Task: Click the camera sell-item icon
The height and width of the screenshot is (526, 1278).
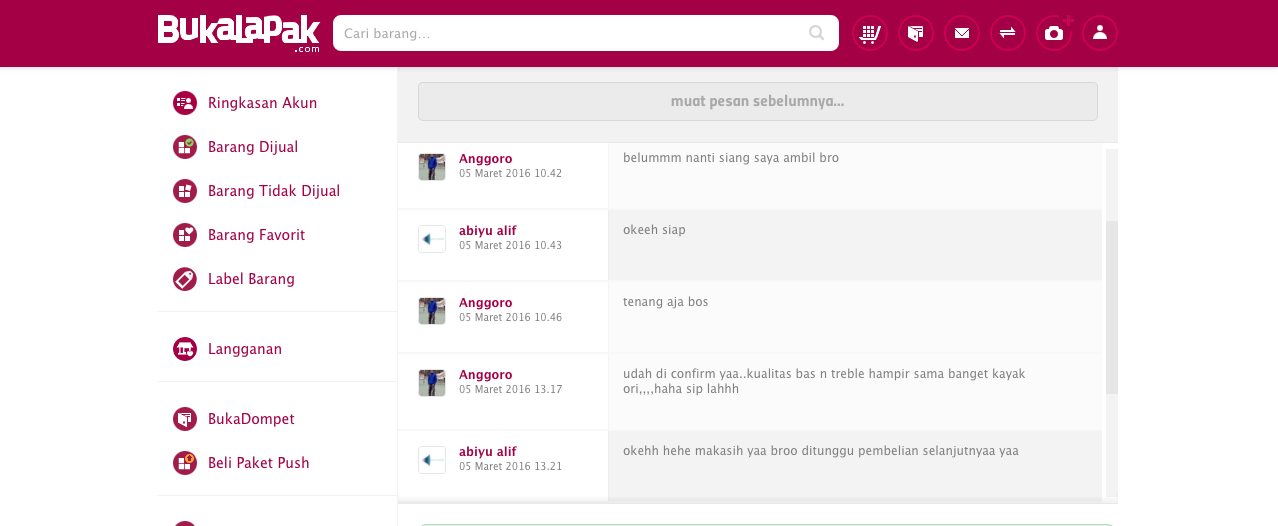Action: 1054,33
